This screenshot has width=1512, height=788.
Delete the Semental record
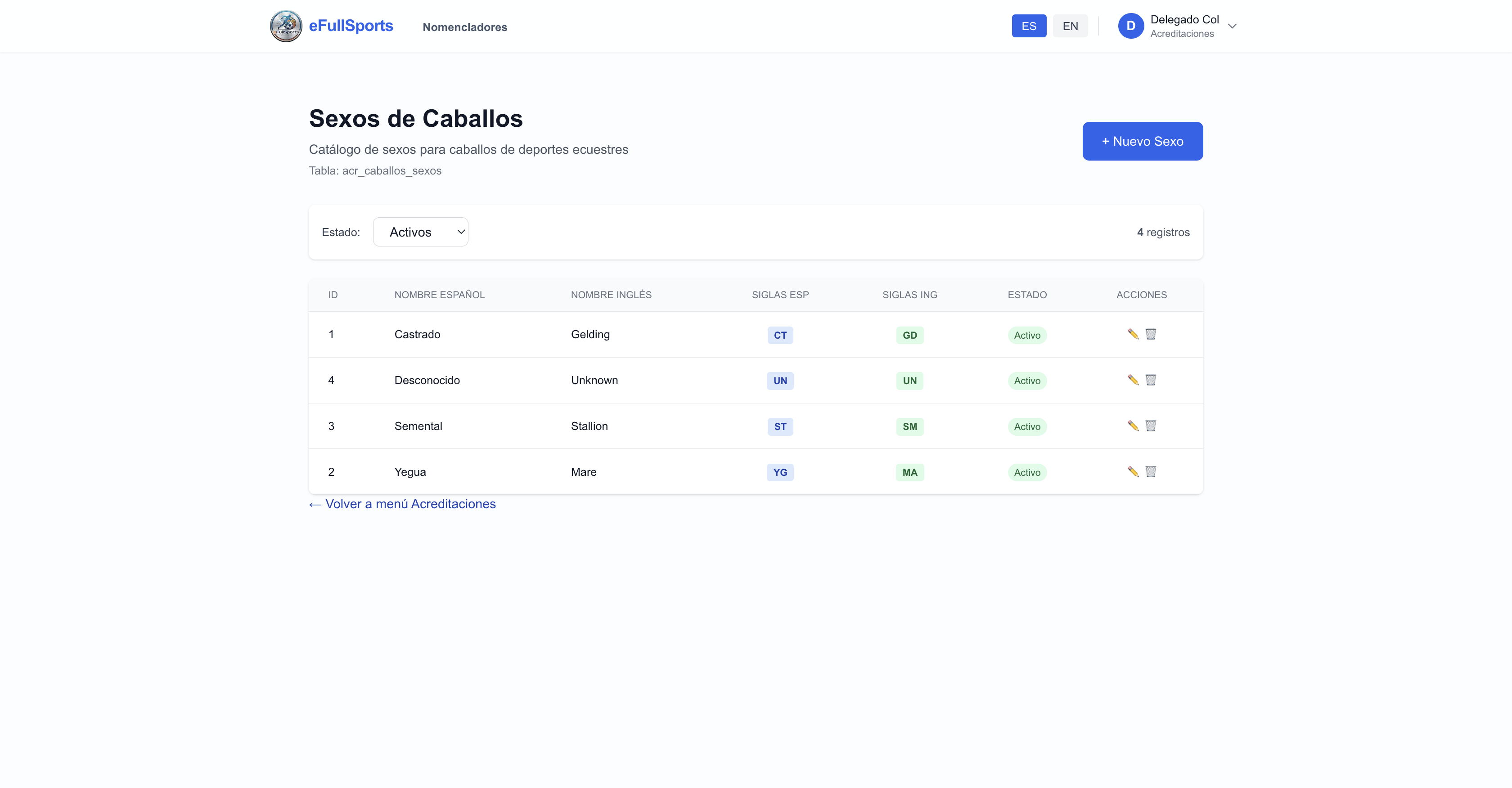(1151, 425)
